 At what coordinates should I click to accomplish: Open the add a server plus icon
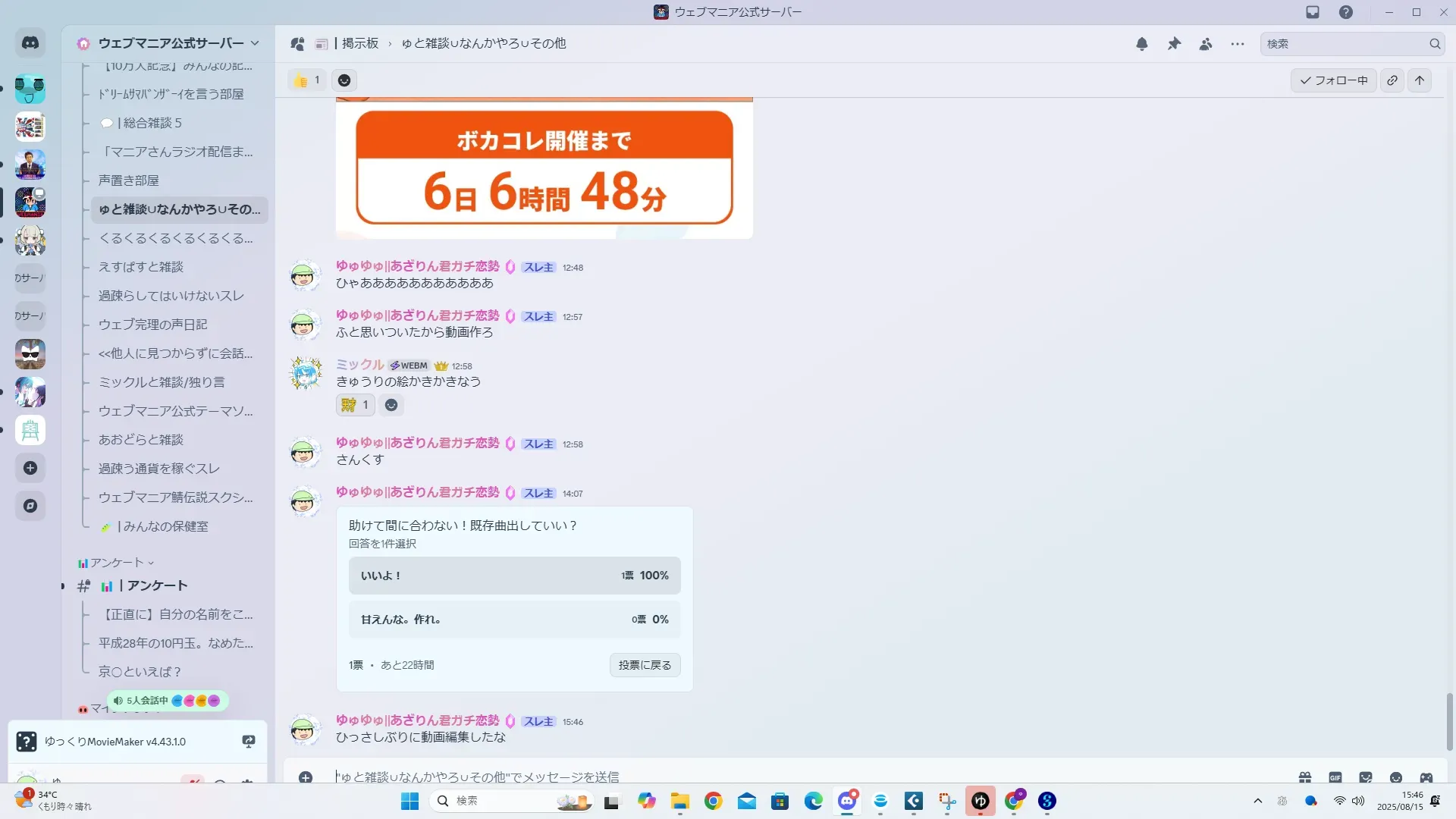tap(30, 468)
